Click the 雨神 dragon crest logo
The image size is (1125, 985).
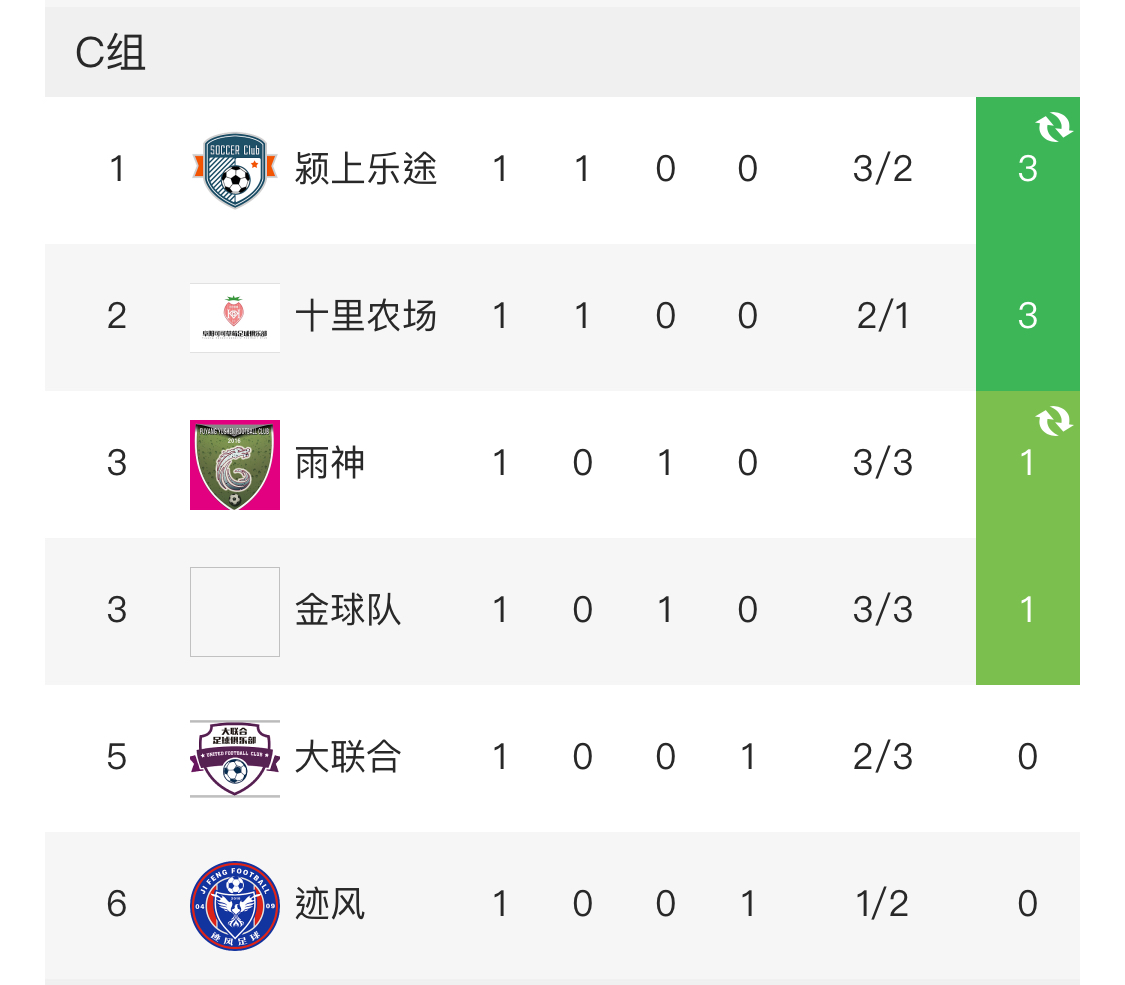click(x=235, y=465)
